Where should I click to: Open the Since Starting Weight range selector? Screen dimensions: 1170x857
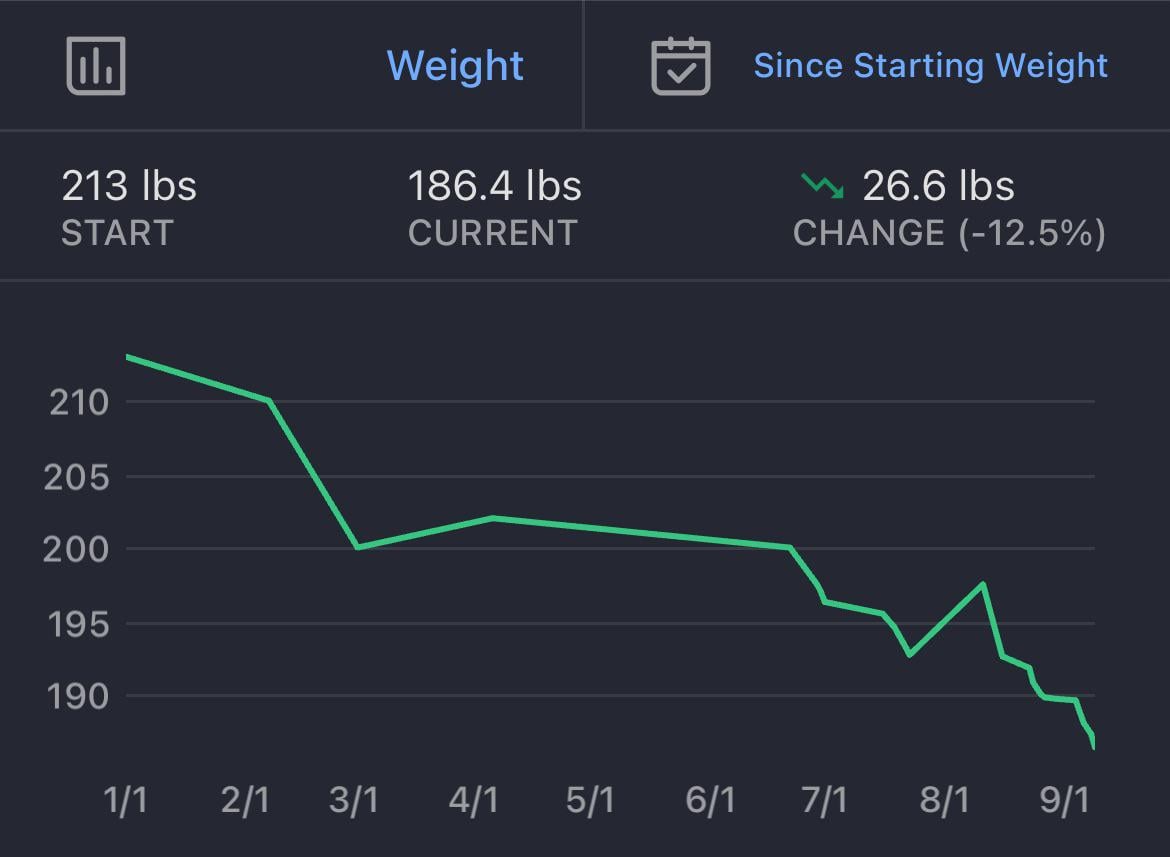coord(930,66)
